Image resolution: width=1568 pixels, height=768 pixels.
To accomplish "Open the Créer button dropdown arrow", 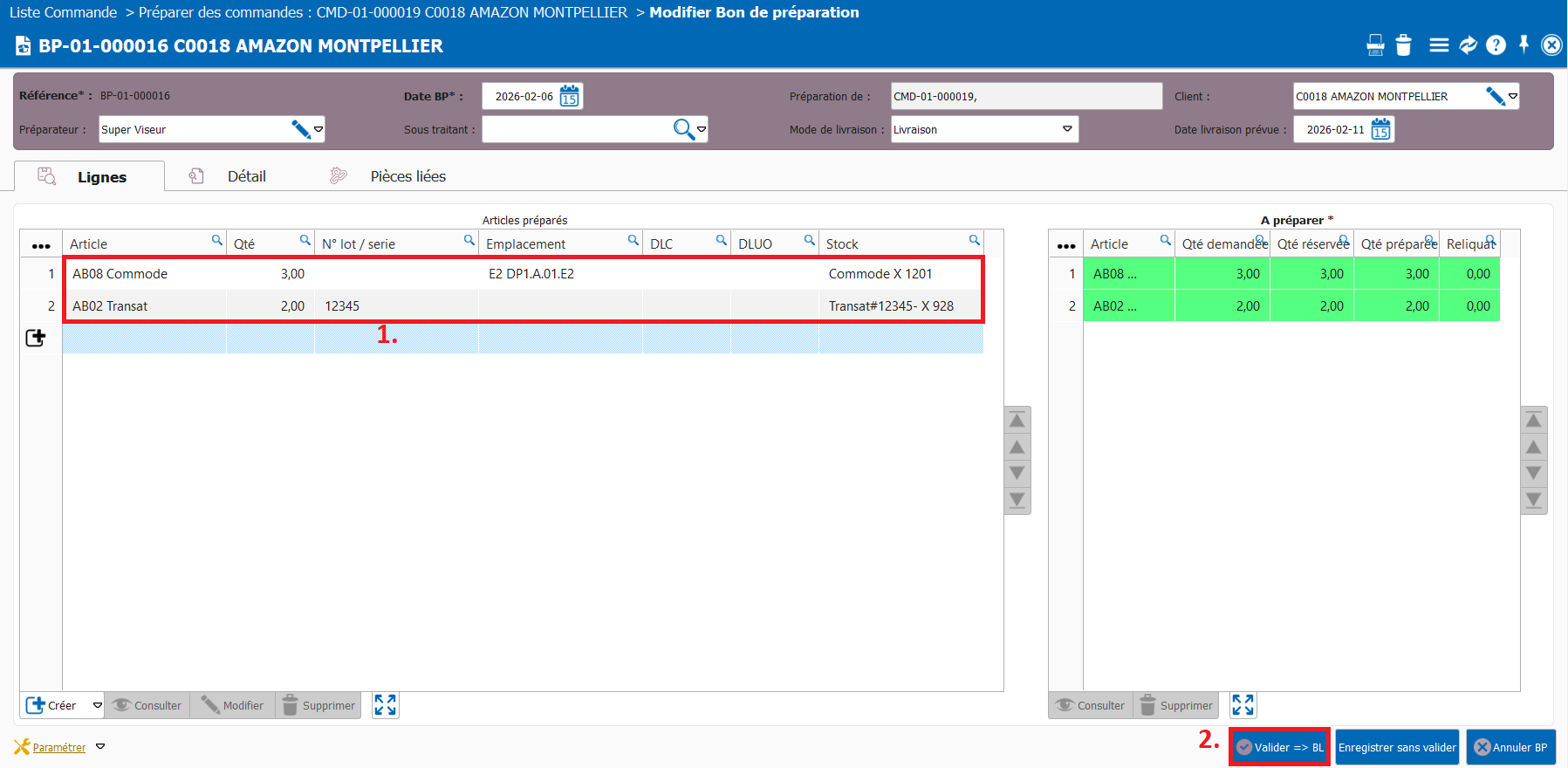I will [97, 705].
